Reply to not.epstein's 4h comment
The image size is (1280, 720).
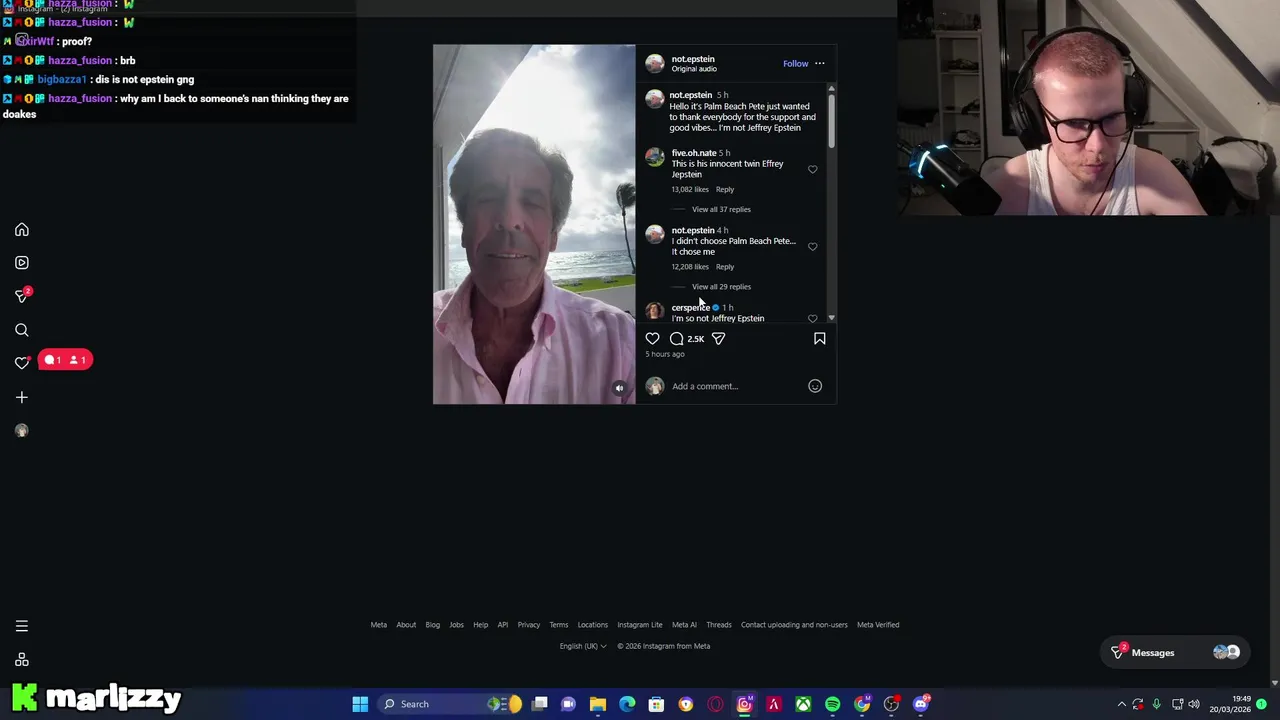pos(724,267)
